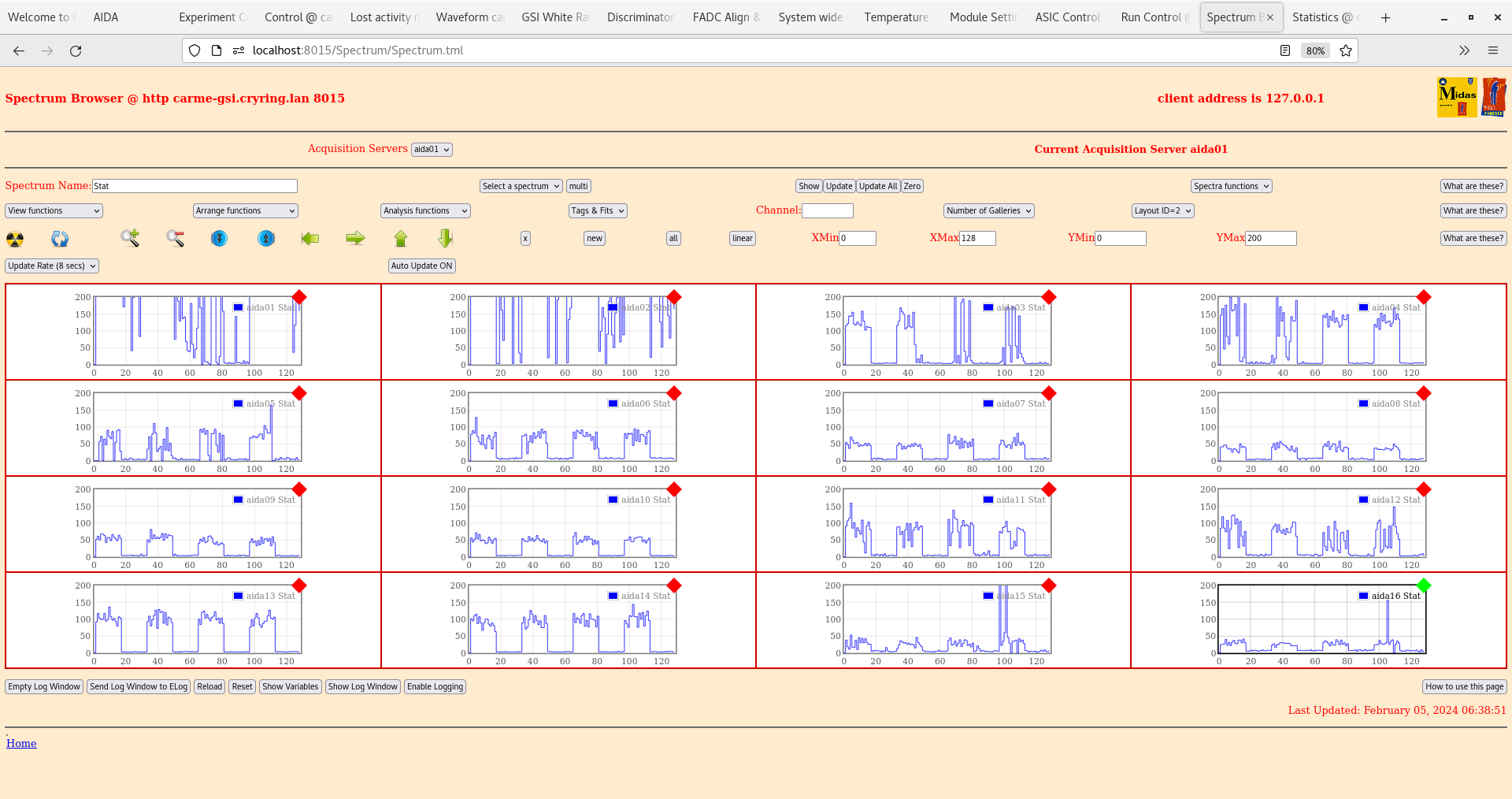Click the blue circular refresh arrows icon
The height and width of the screenshot is (799, 1512).
60,239
